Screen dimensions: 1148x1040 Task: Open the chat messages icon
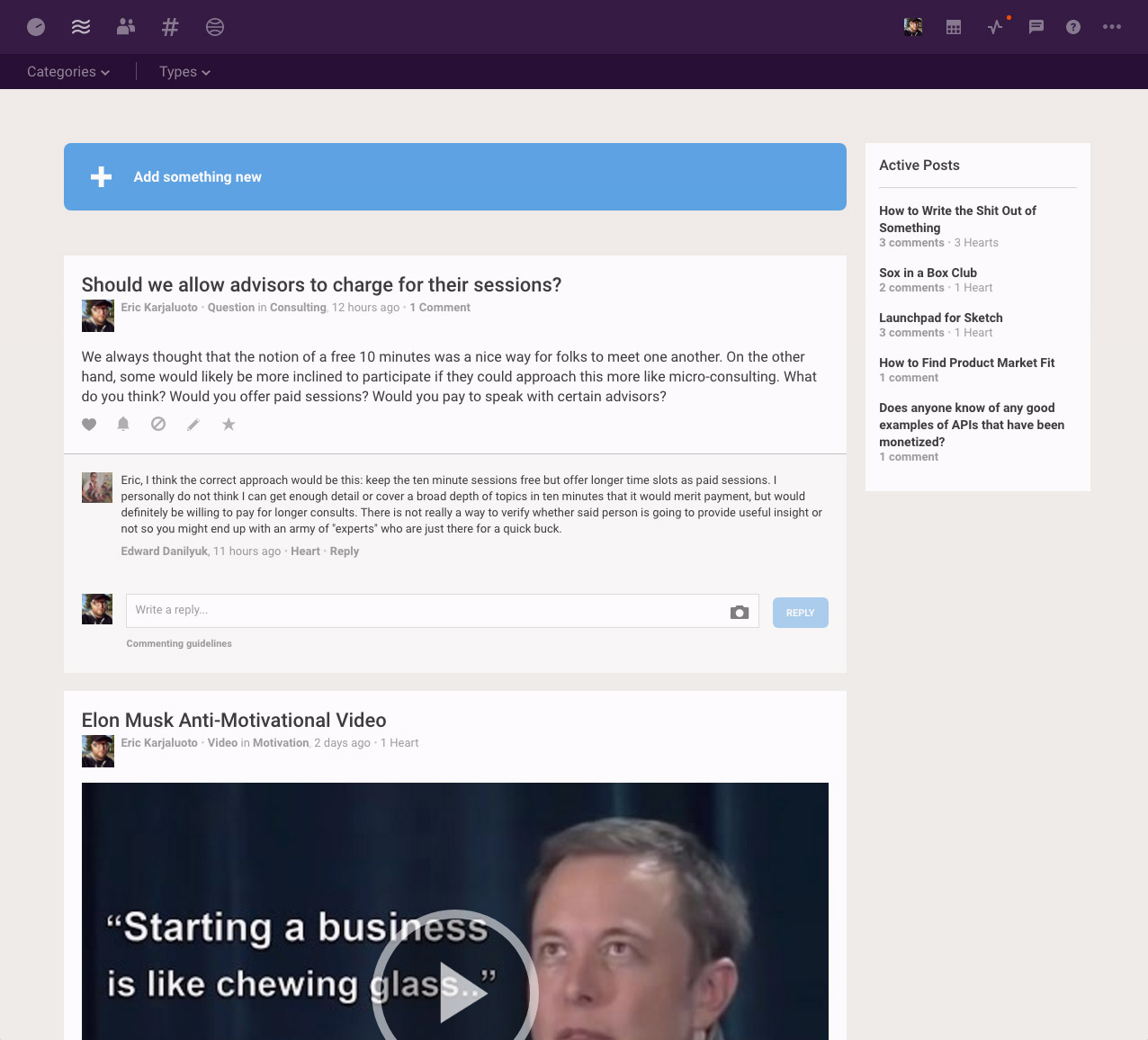[x=1036, y=27]
